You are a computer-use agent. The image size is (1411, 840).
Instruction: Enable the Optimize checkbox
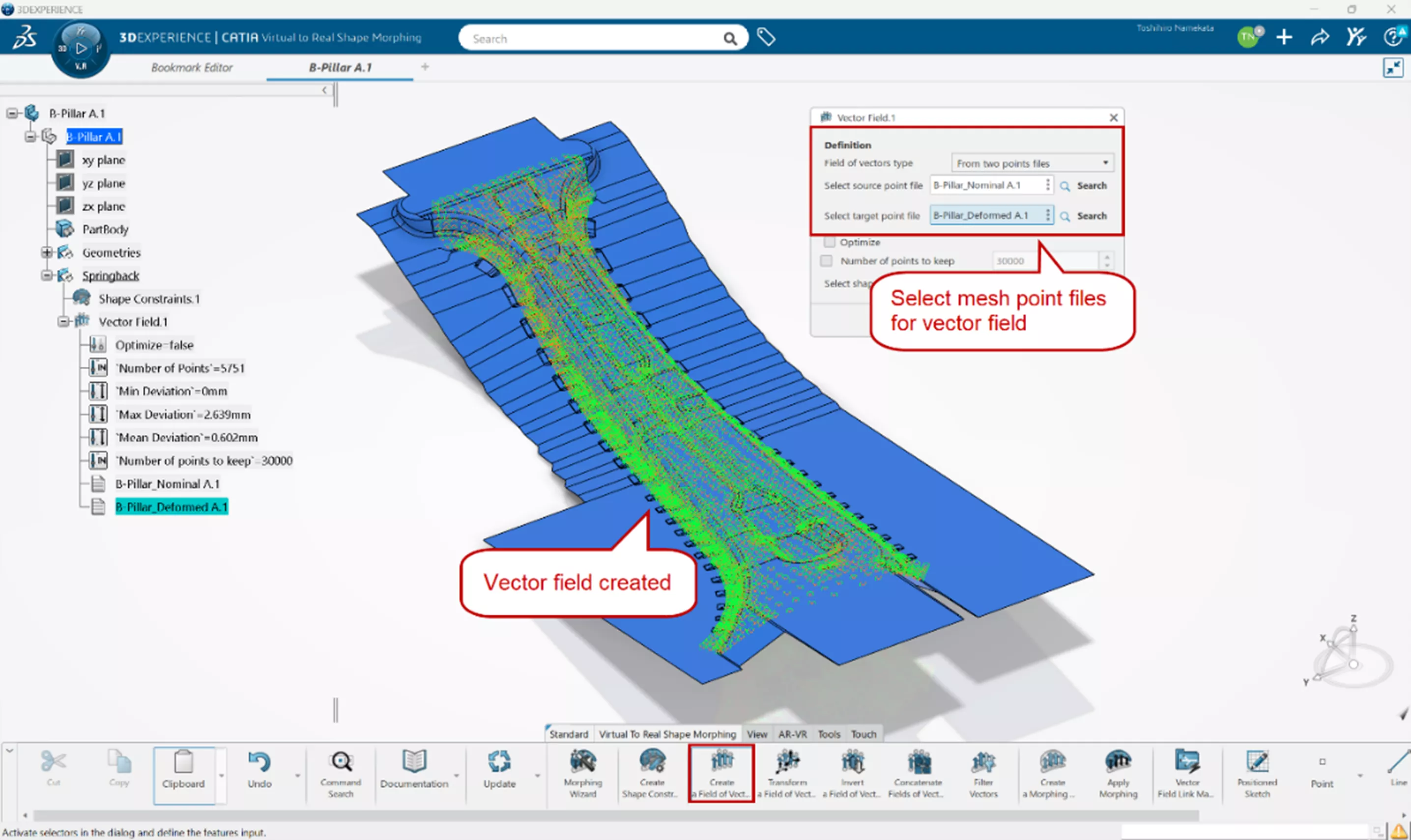pyautogui.click(x=830, y=242)
